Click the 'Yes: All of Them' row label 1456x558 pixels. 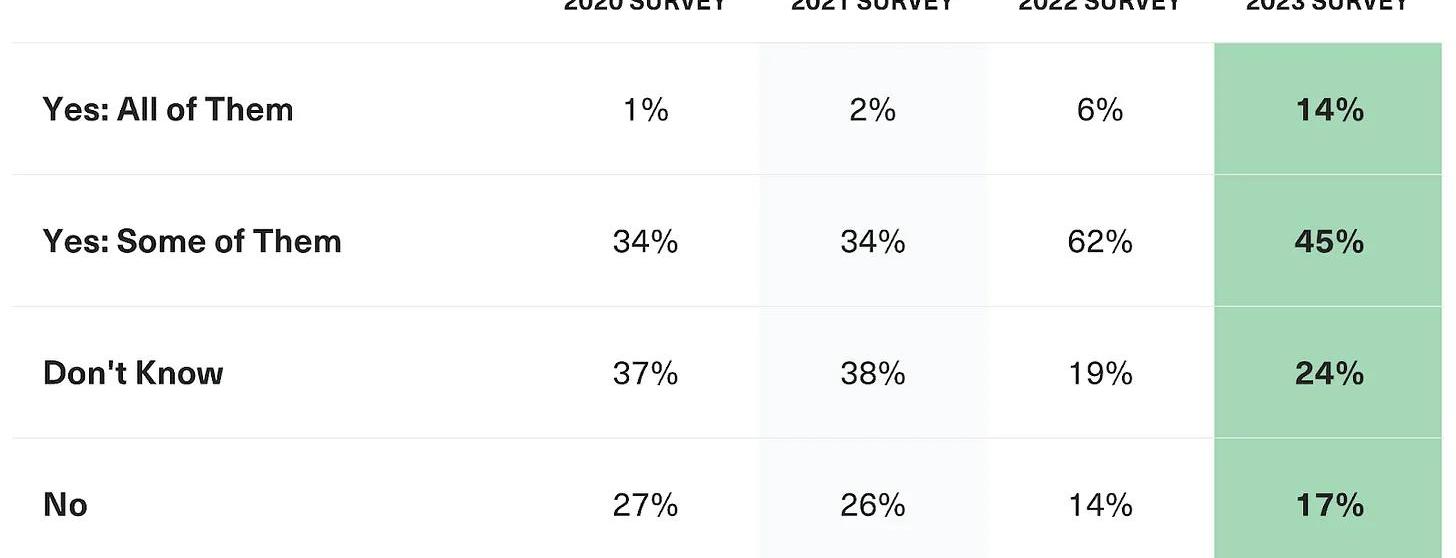(x=168, y=109)
